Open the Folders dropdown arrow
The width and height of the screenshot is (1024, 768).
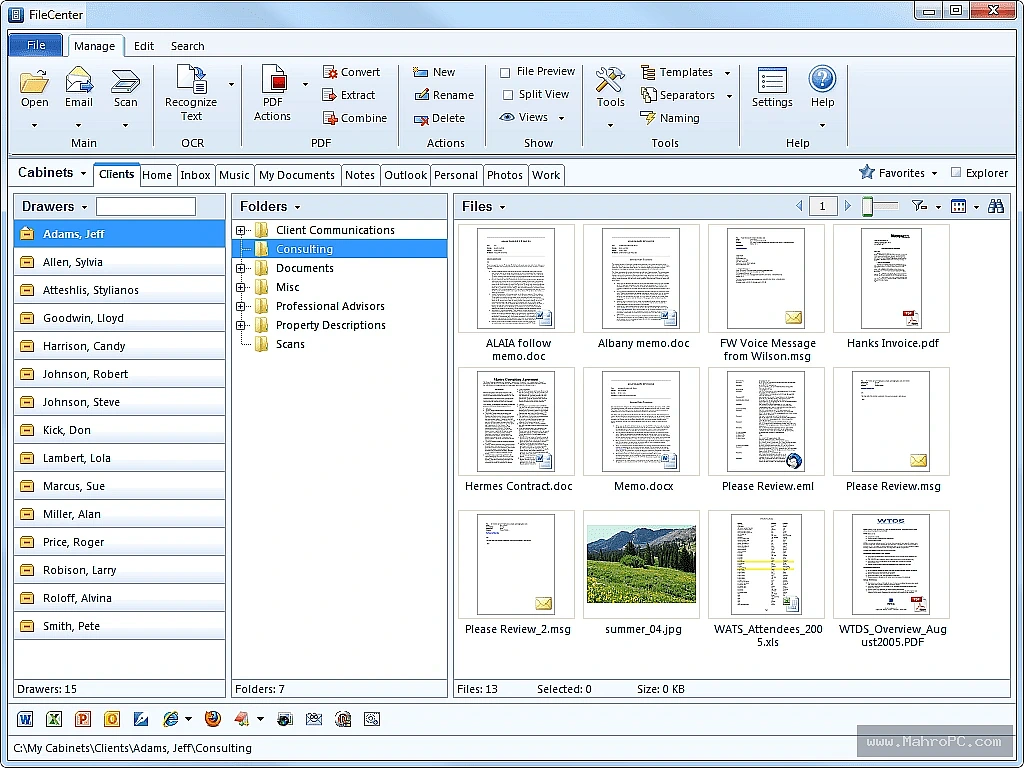point(297,208)
